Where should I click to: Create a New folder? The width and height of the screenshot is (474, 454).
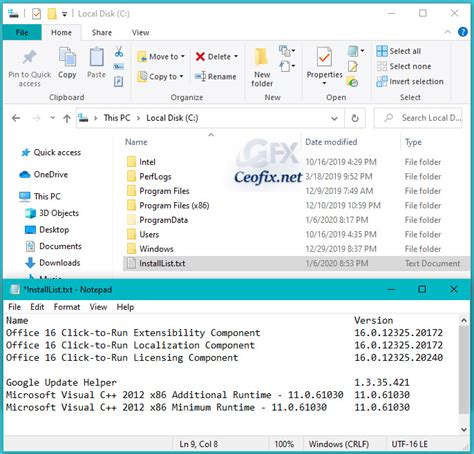tap(262, 68)
